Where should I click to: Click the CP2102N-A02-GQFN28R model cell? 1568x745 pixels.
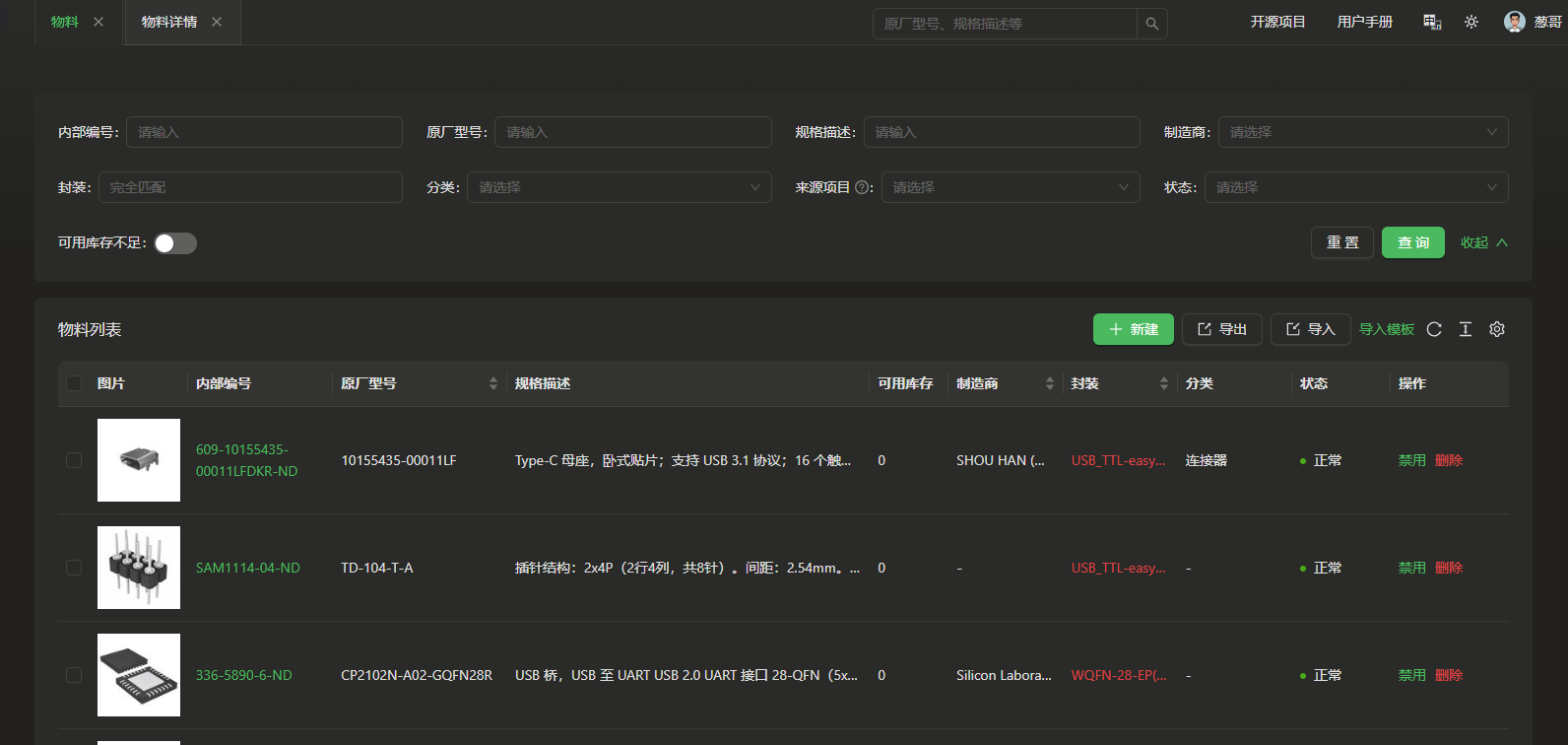417,675
